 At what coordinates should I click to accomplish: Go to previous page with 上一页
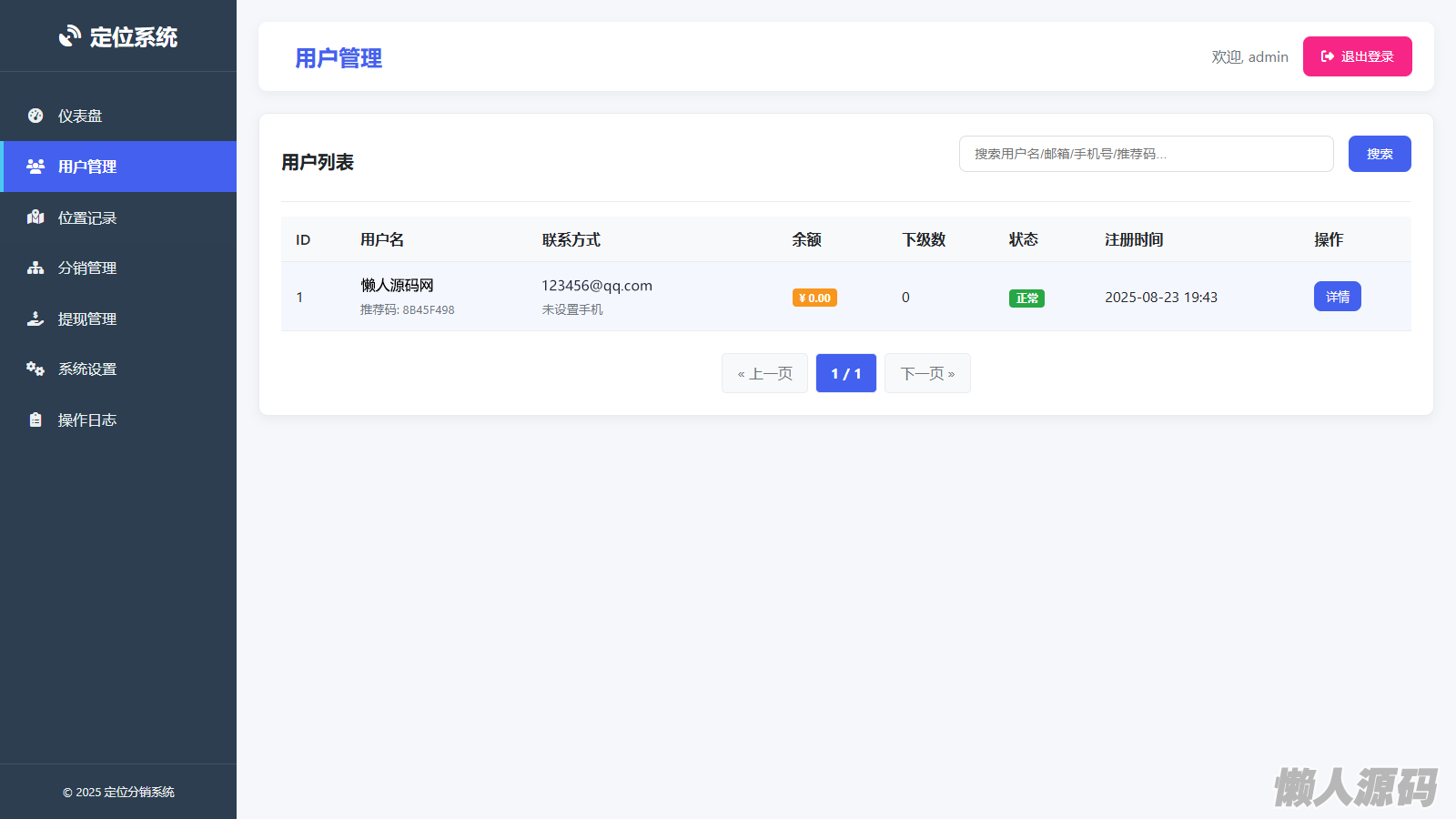click(764, 373)
